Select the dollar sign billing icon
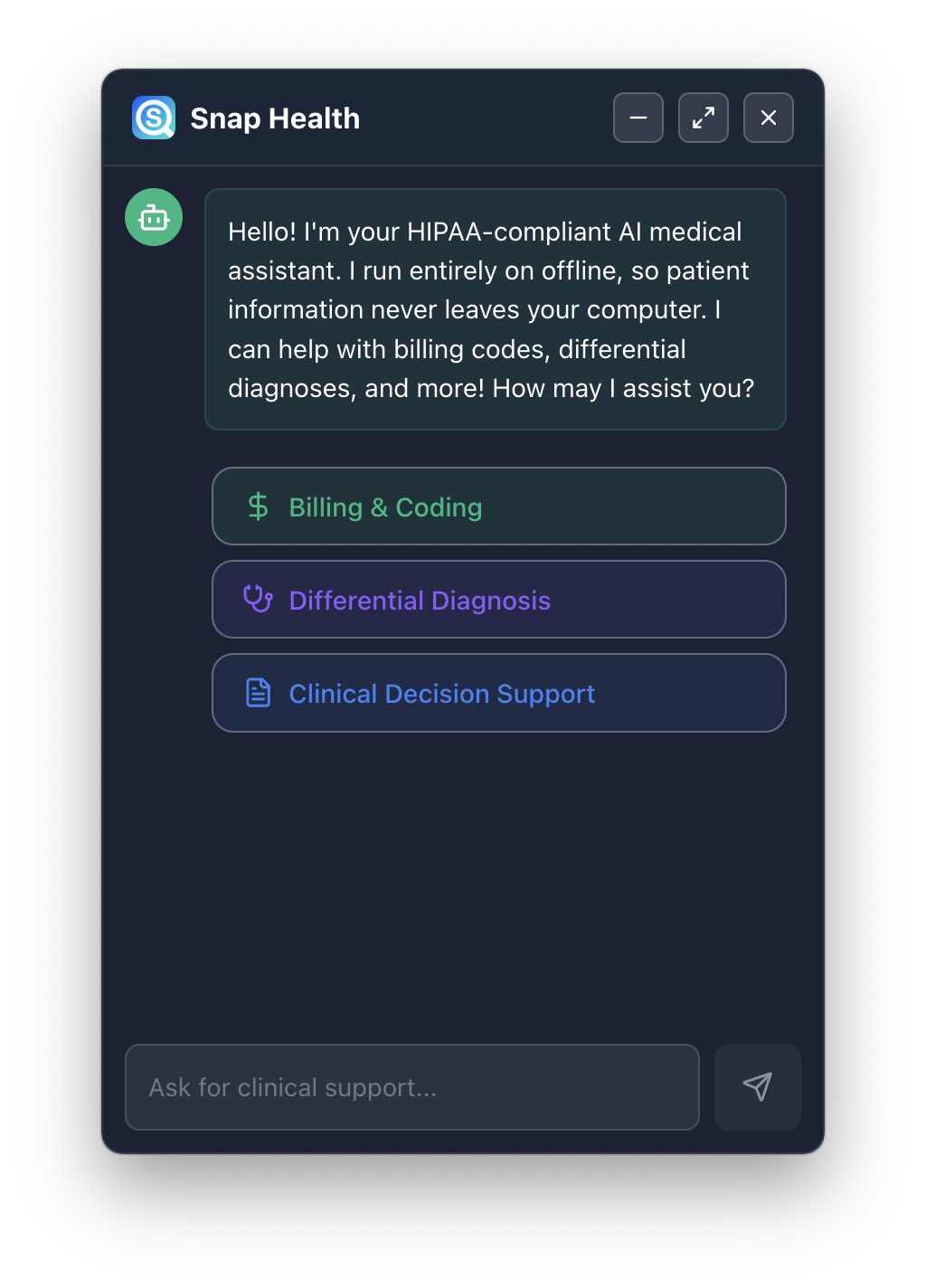 258,507
